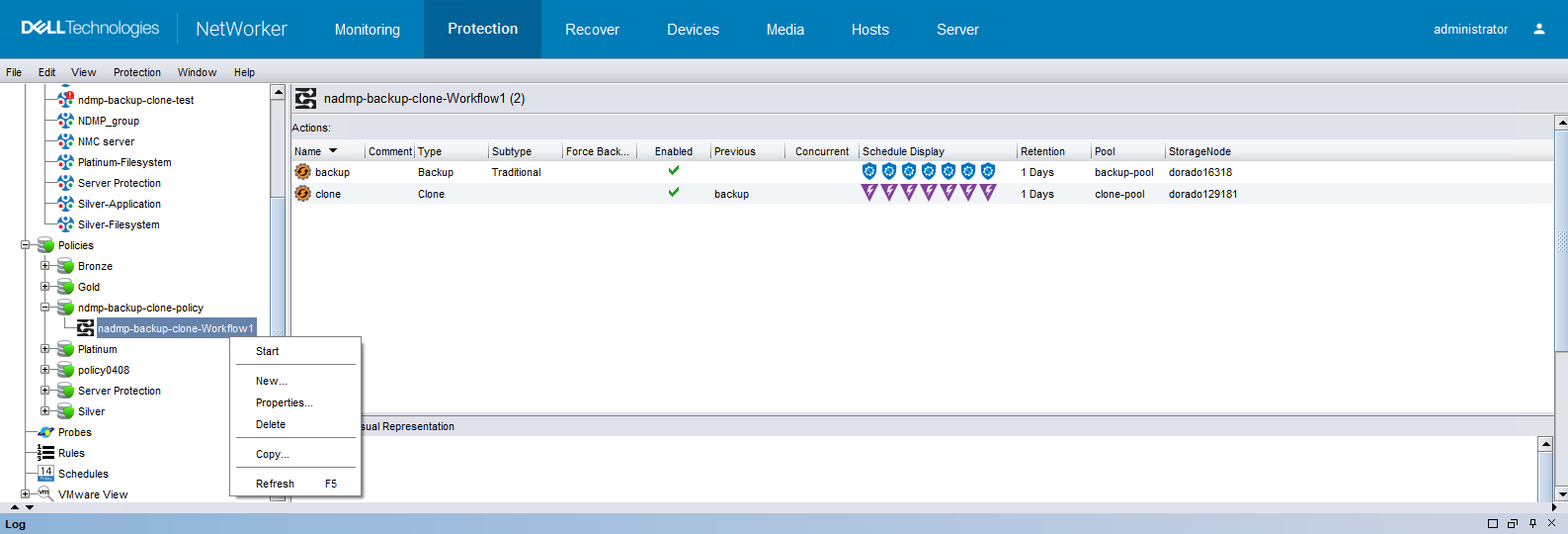Open the Protection menu in menu bar

click(137, 72)
